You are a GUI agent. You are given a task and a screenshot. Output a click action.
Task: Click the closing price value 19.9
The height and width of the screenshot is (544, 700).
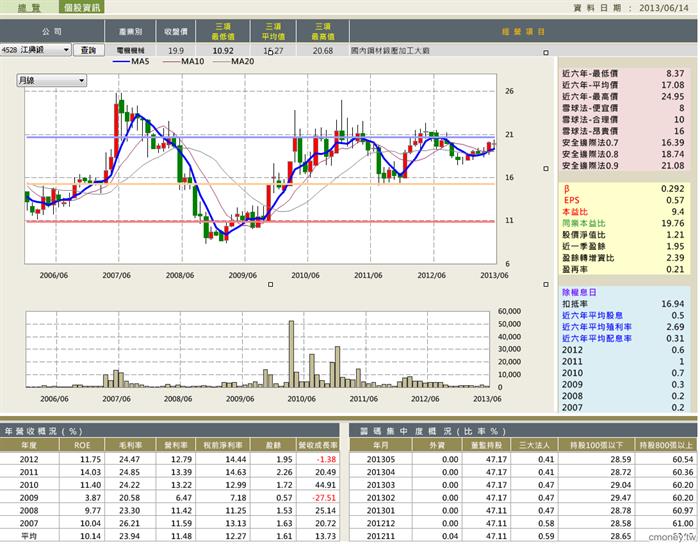coord(175,50)
